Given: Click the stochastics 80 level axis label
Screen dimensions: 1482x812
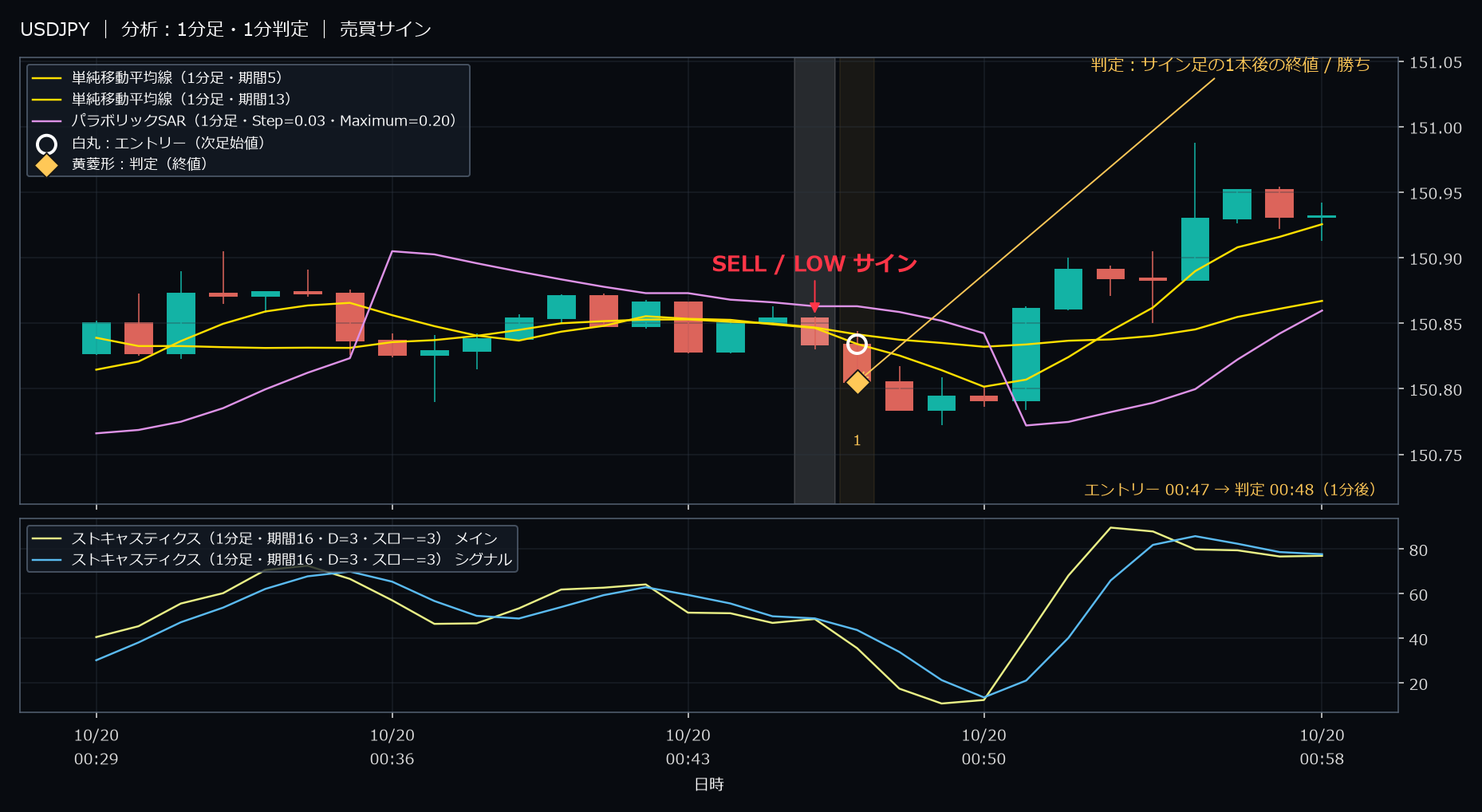Looking at the screenshot, I should pos(1419,550).
